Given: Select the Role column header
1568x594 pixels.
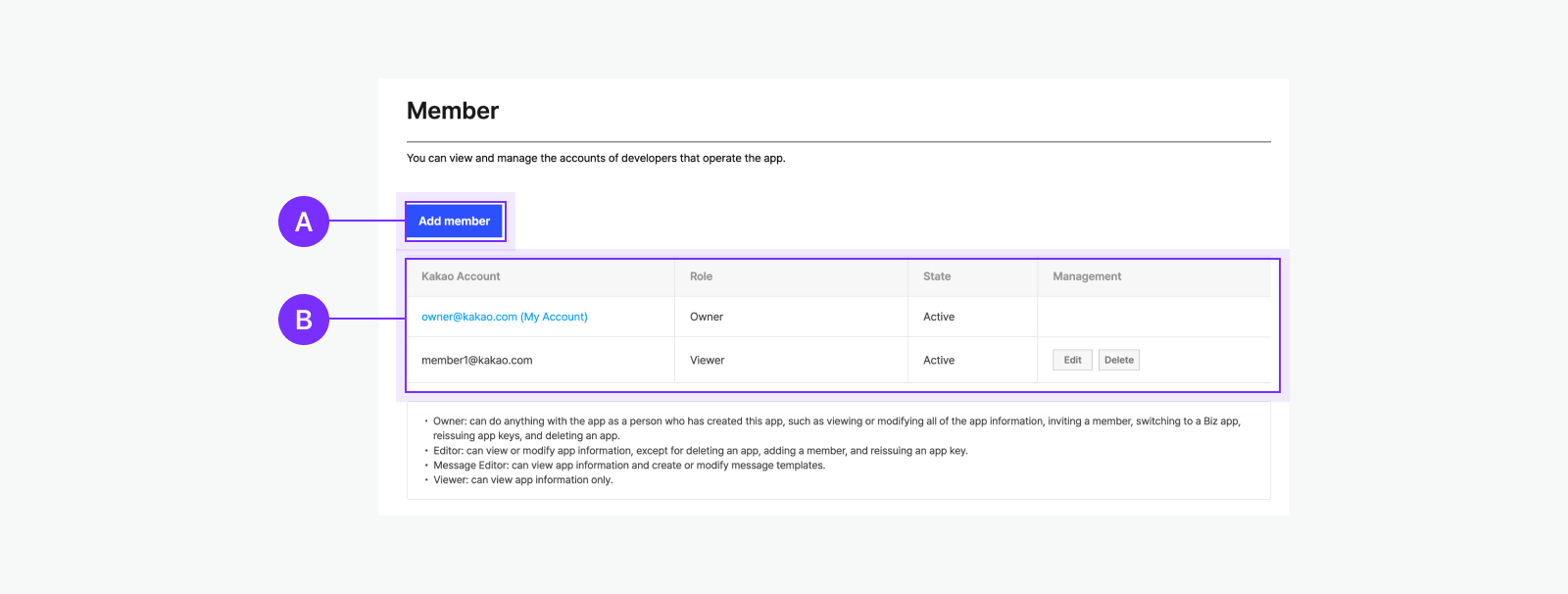Looking at the screenshot, I should 701,276.
